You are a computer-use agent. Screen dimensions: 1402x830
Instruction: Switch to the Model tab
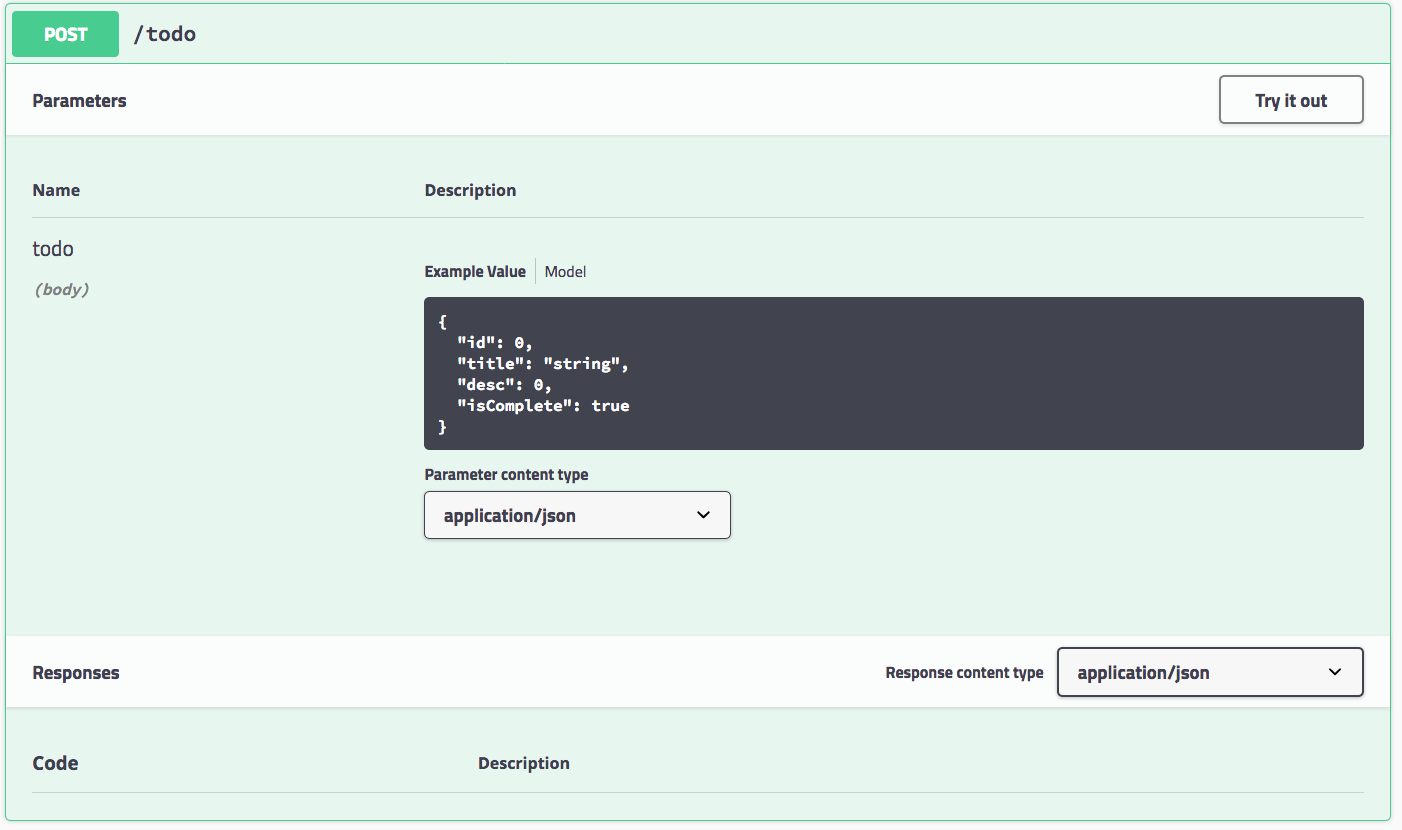click(565, 271)
